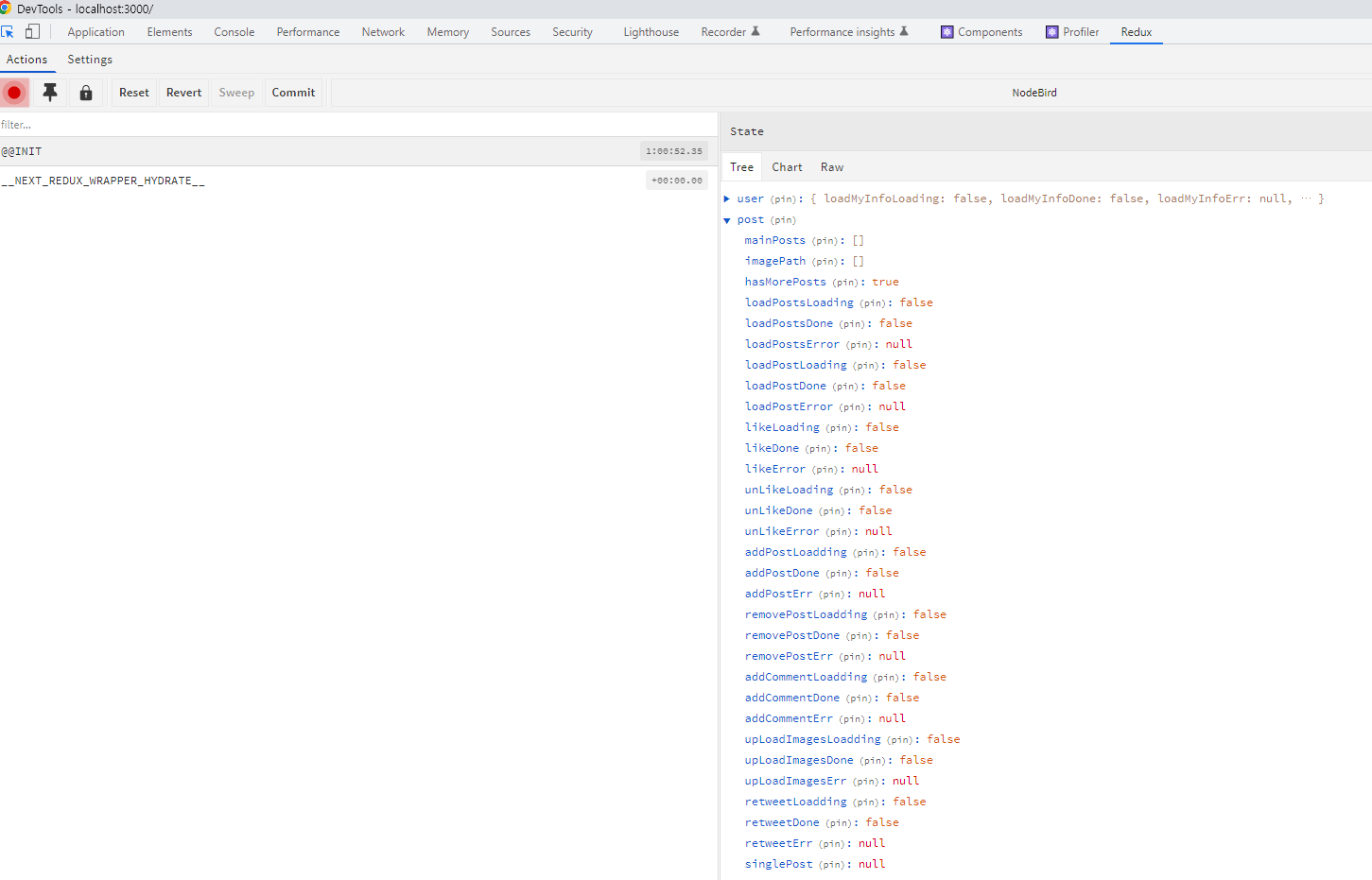1372x880 pixels.
Task: Pin the imagePath state key
Action: [825, 262]
